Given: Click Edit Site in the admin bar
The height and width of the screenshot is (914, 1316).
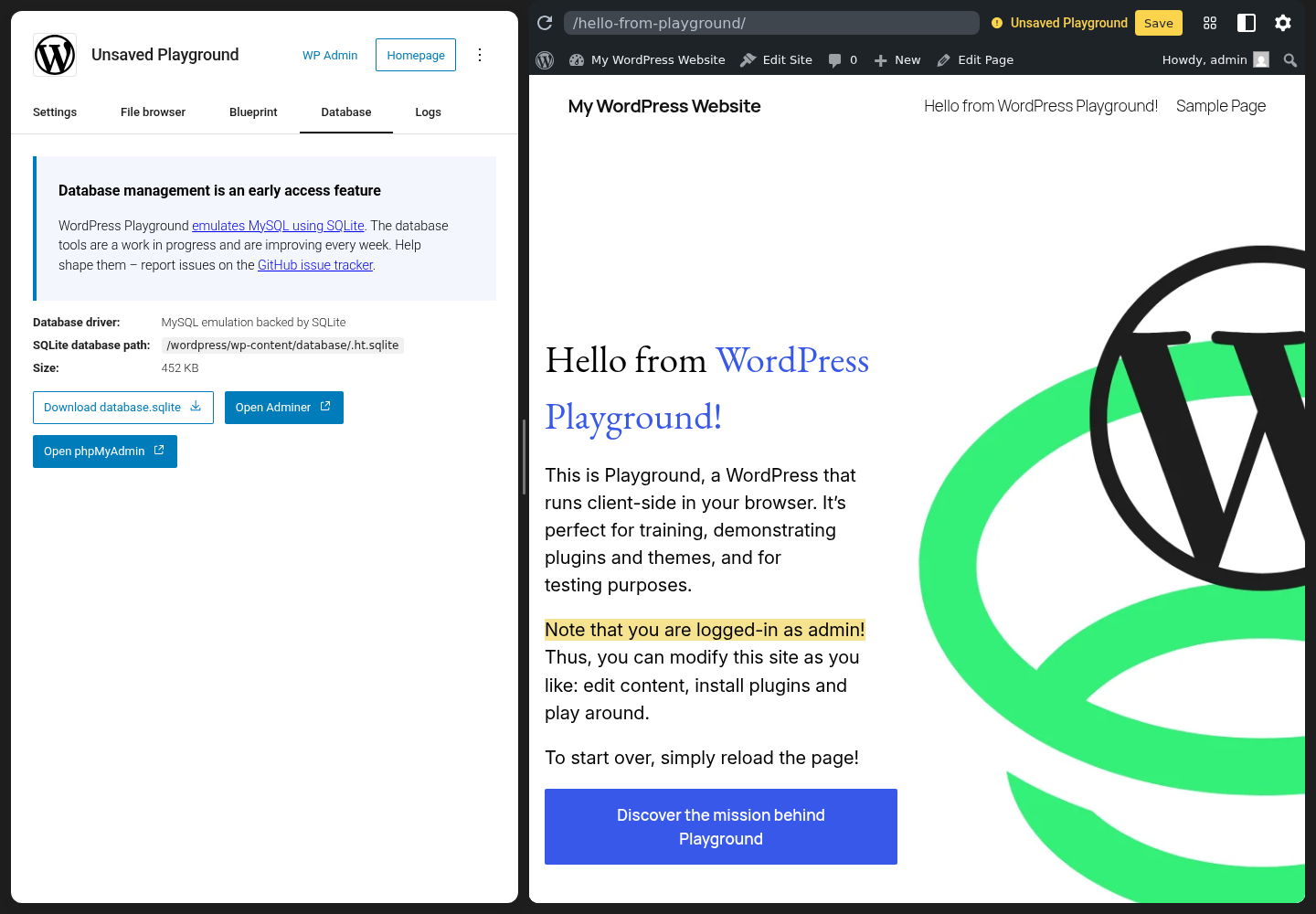Looking at the screenshot, I should click(776, 60).
